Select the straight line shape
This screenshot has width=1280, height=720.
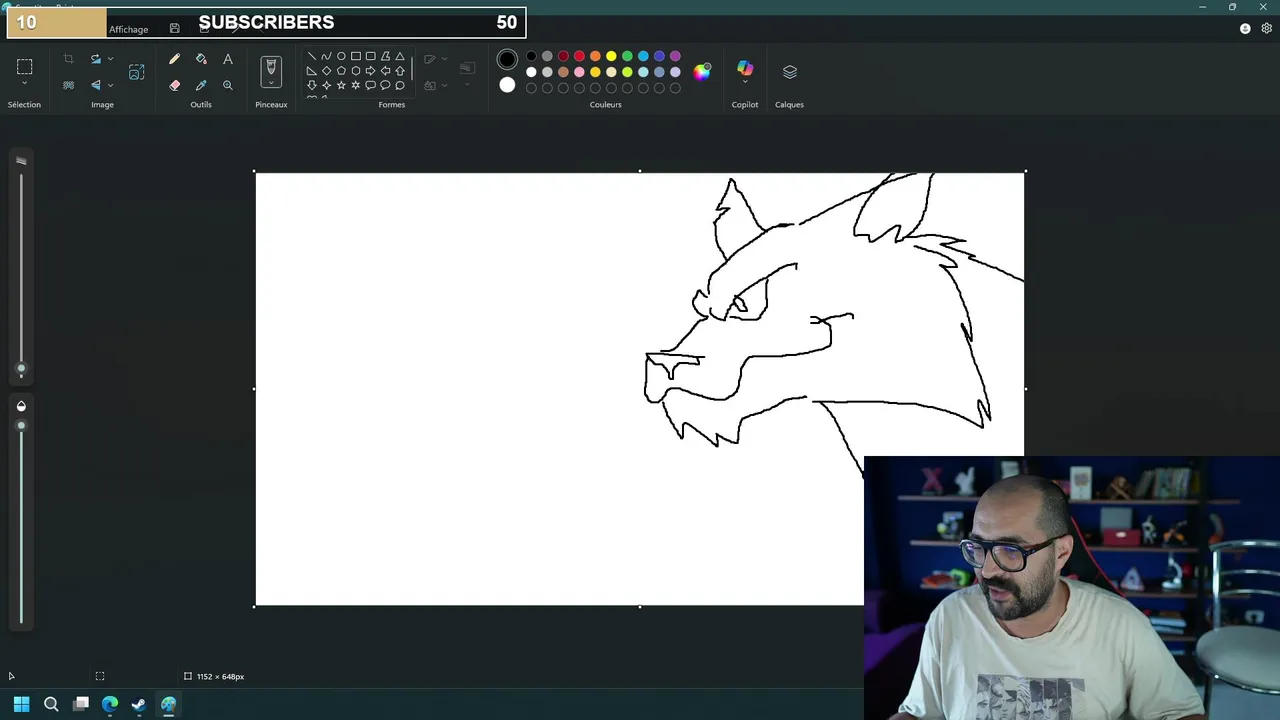(x=311, y=56)
